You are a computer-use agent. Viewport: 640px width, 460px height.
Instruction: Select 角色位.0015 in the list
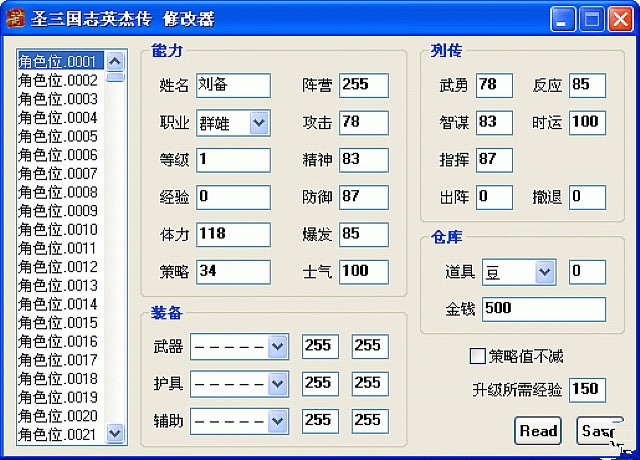(x=60, y=322)
